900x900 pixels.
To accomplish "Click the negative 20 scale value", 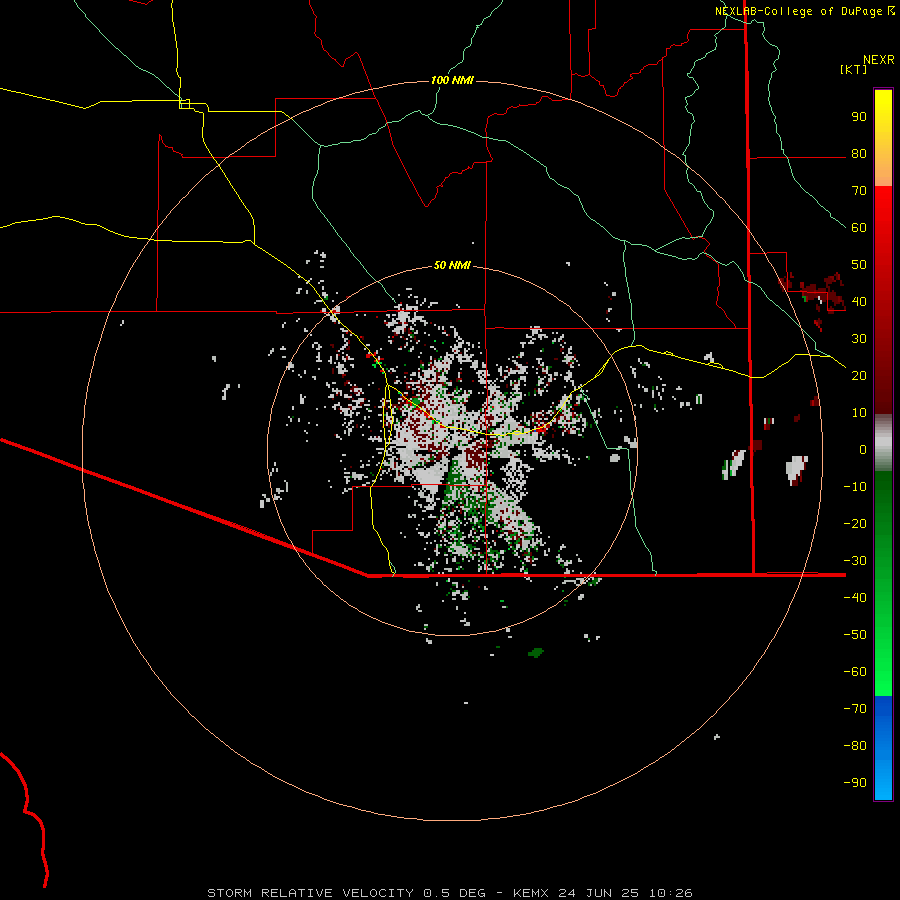I will [855, 523].
